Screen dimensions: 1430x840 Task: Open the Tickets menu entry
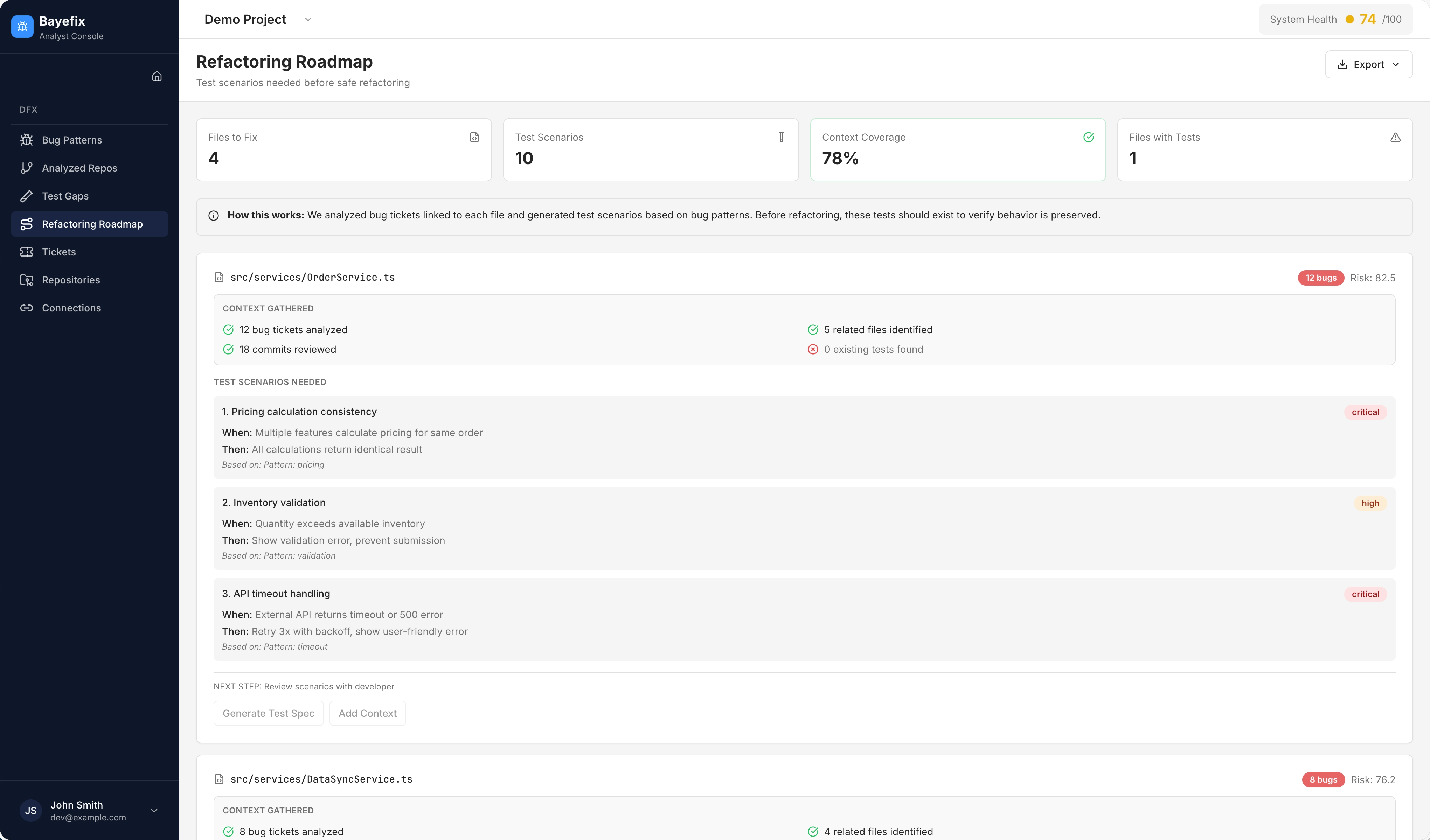(x=58, y=252)
